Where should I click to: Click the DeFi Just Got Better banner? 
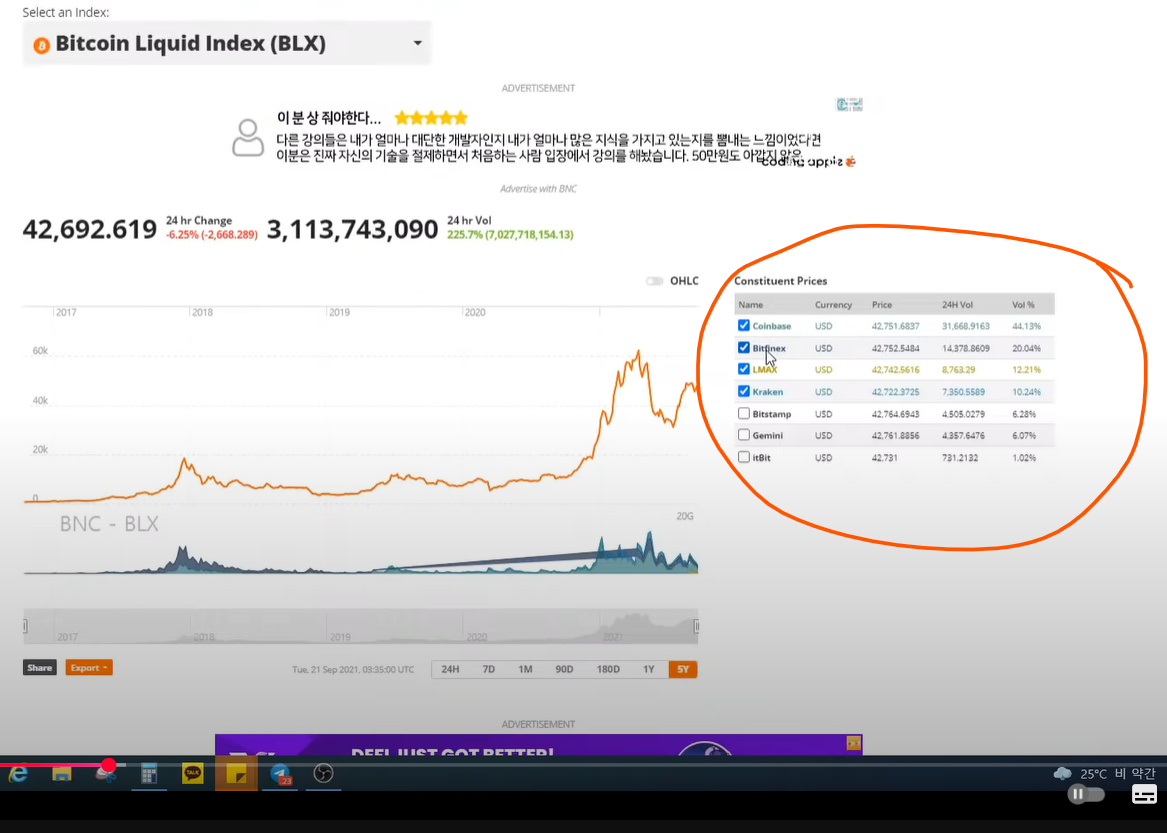click(538, 745)
